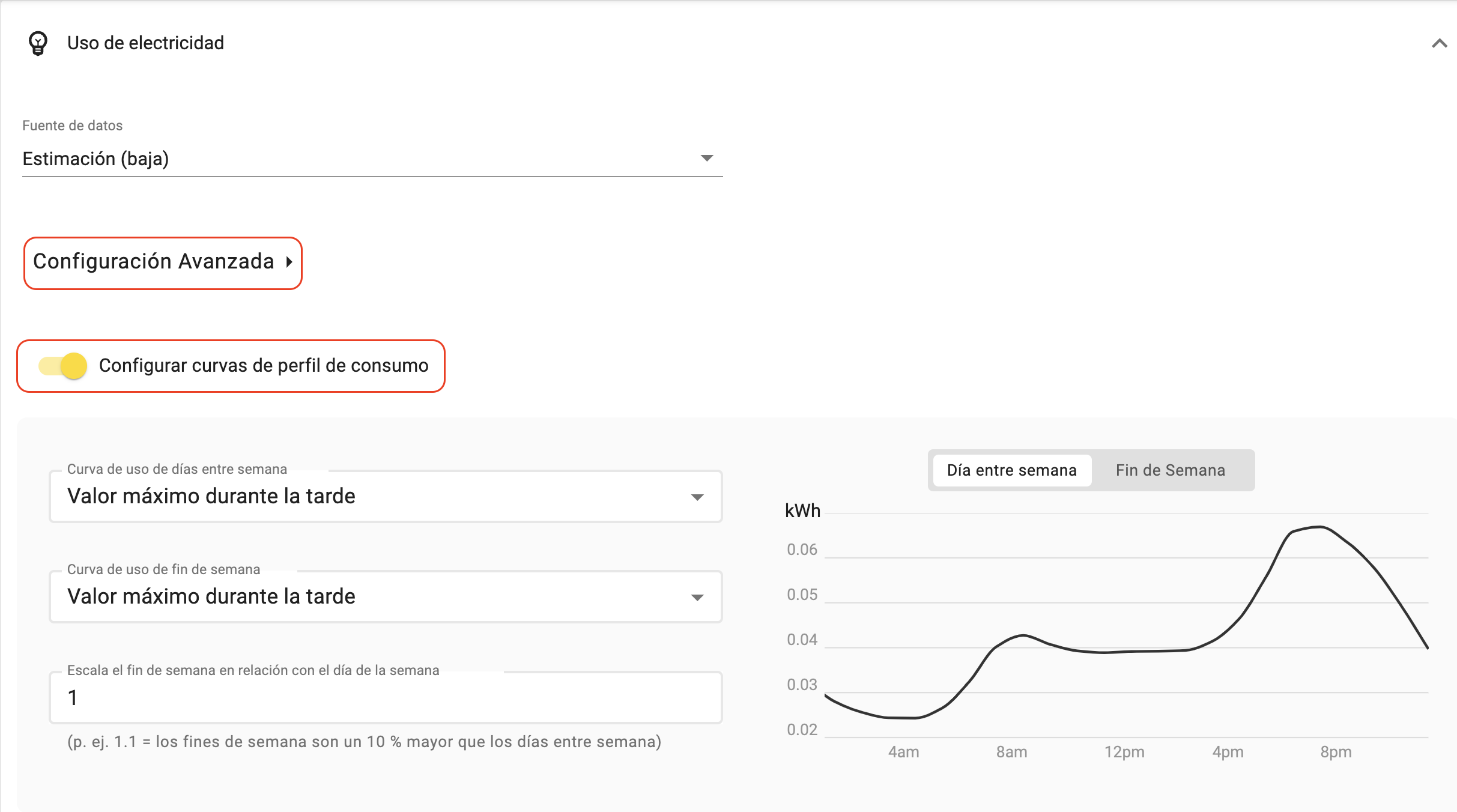
Task: Click the 0.02 value on chart axis
Action: 802,730
